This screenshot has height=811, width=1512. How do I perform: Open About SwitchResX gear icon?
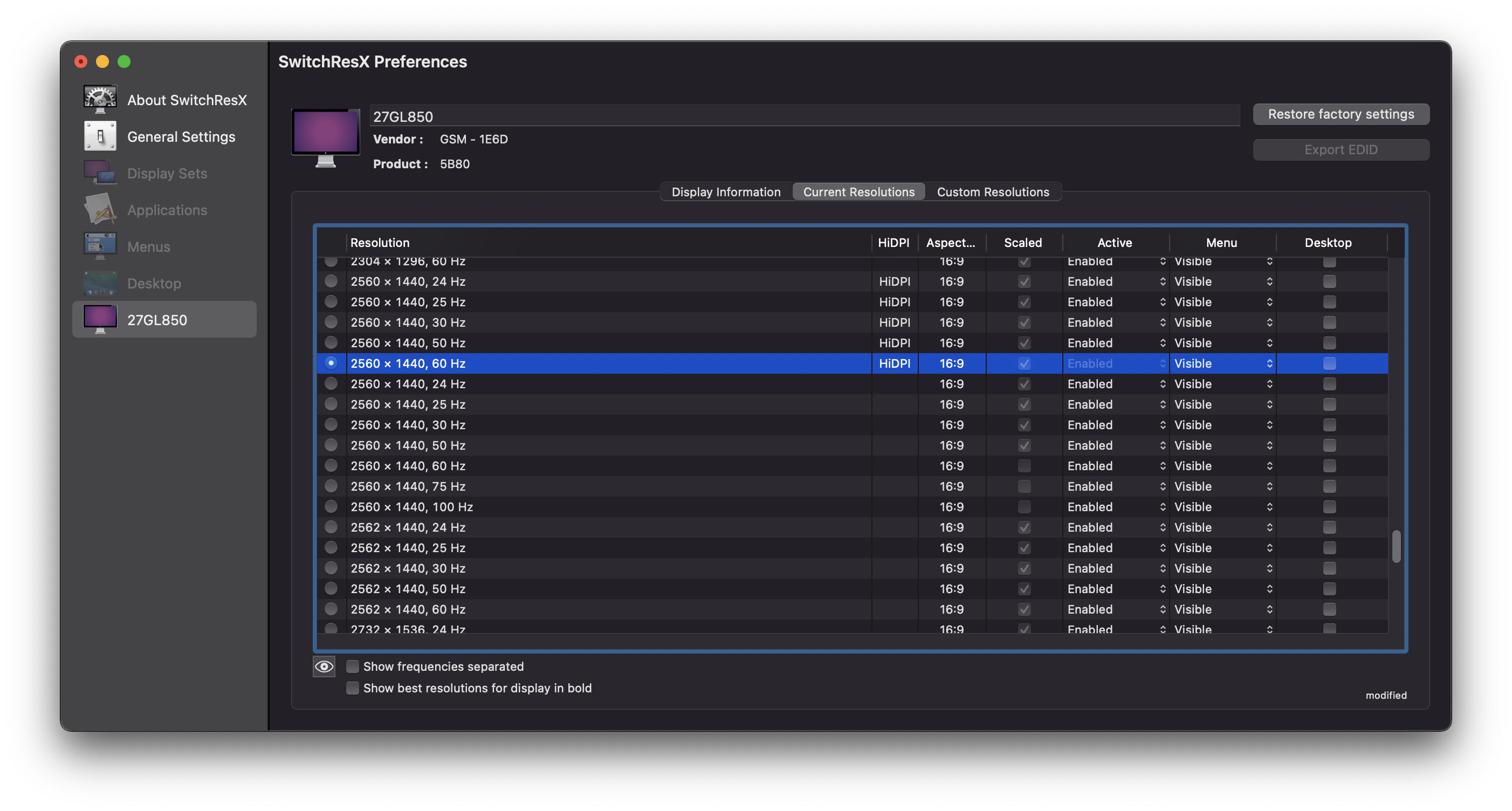pos(100,99)
